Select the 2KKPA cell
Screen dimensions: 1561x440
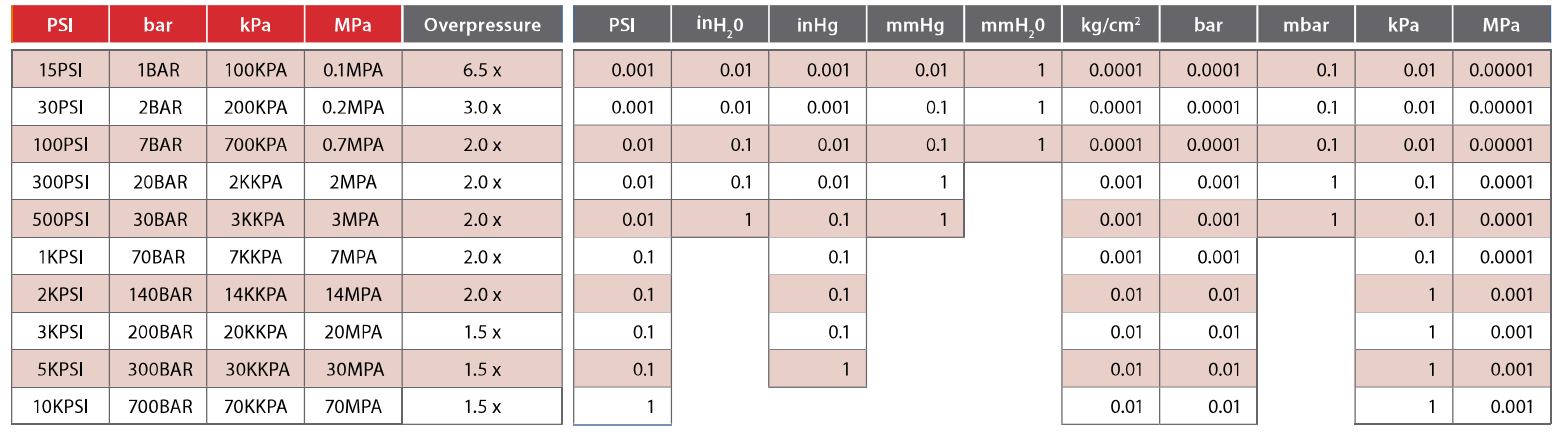256,182
